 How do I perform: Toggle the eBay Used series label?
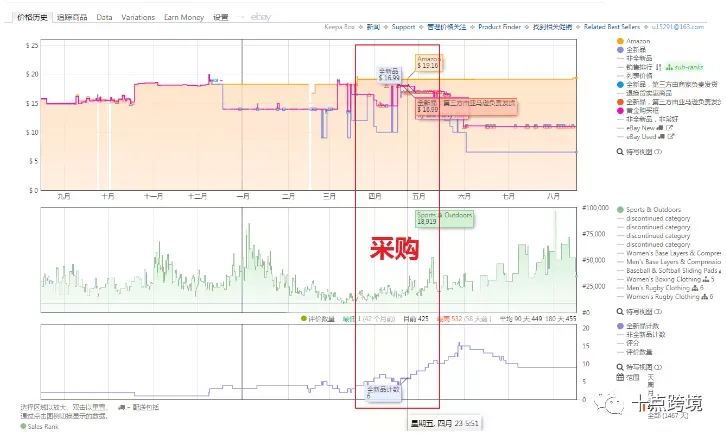coord(641,137)
